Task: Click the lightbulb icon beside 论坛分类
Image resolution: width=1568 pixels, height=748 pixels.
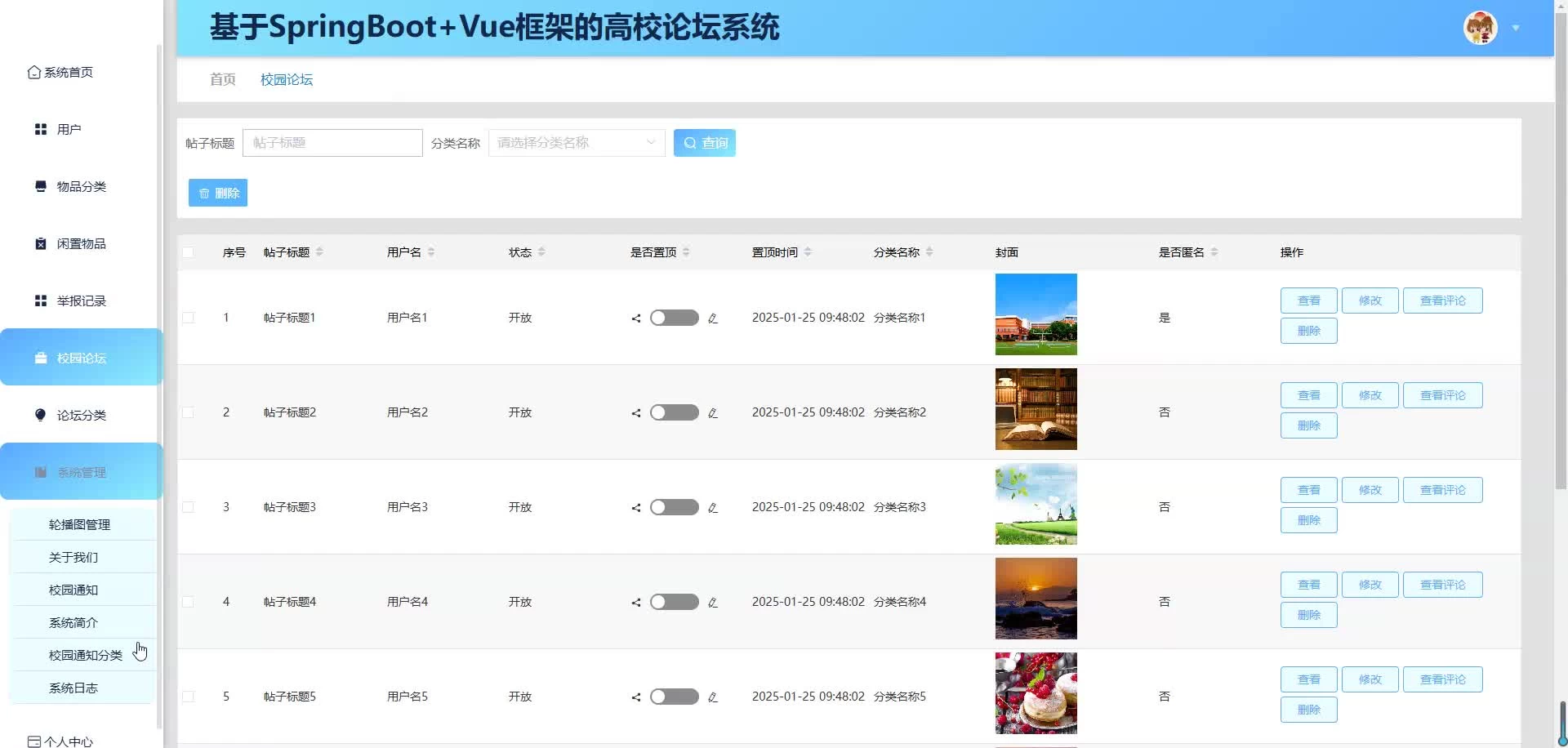Action: pos(41,416)
